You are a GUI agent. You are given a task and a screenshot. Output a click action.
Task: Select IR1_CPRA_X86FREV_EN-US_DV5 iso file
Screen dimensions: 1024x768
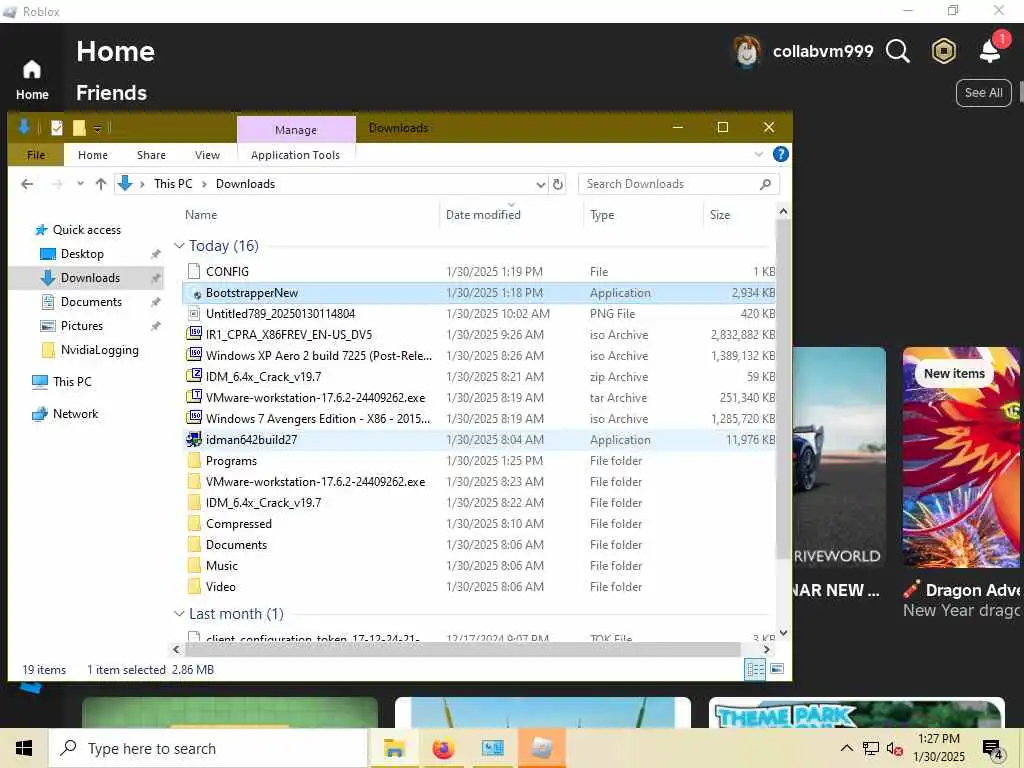pyautogui.click(x=479, y=335)
